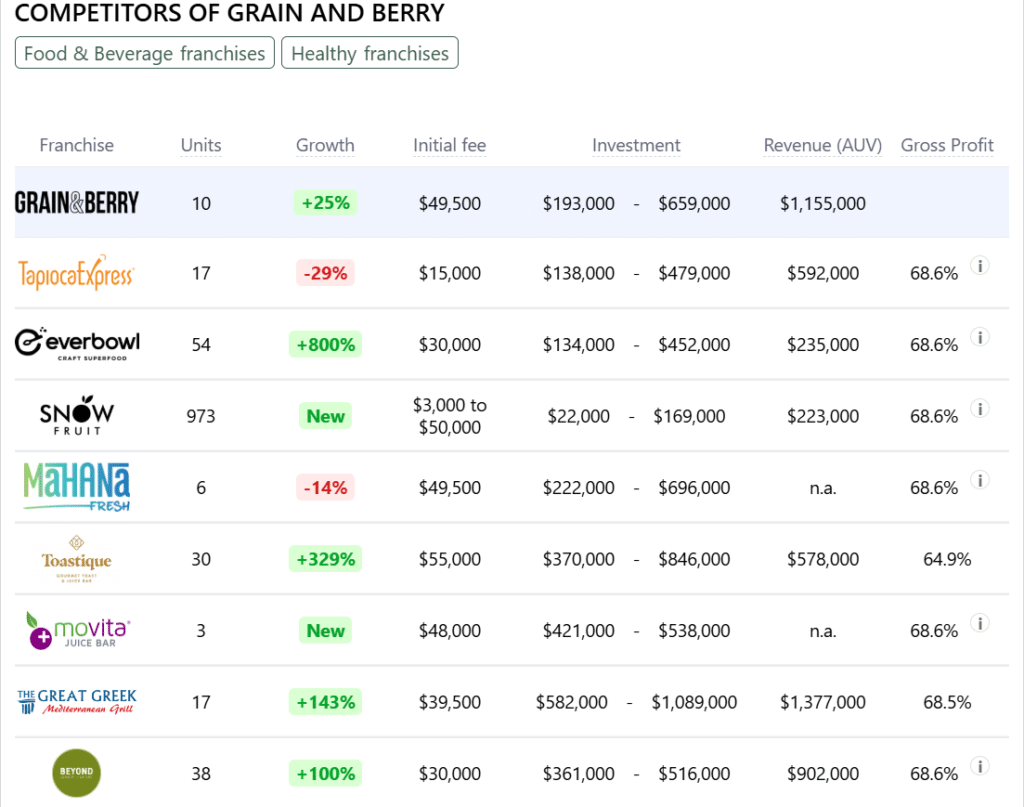
Task: Click the Initial fee column header
Action: pos(449,145)
